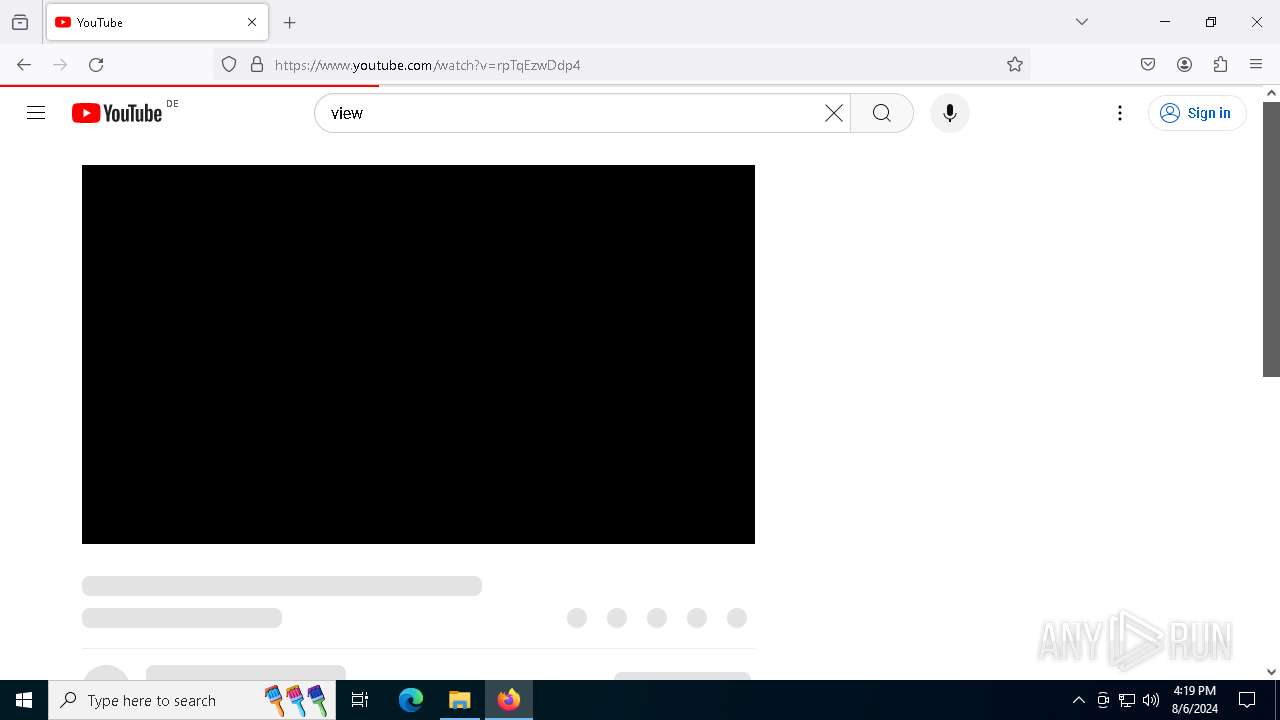Click the taskbar search box

click(x=192, y=700)
